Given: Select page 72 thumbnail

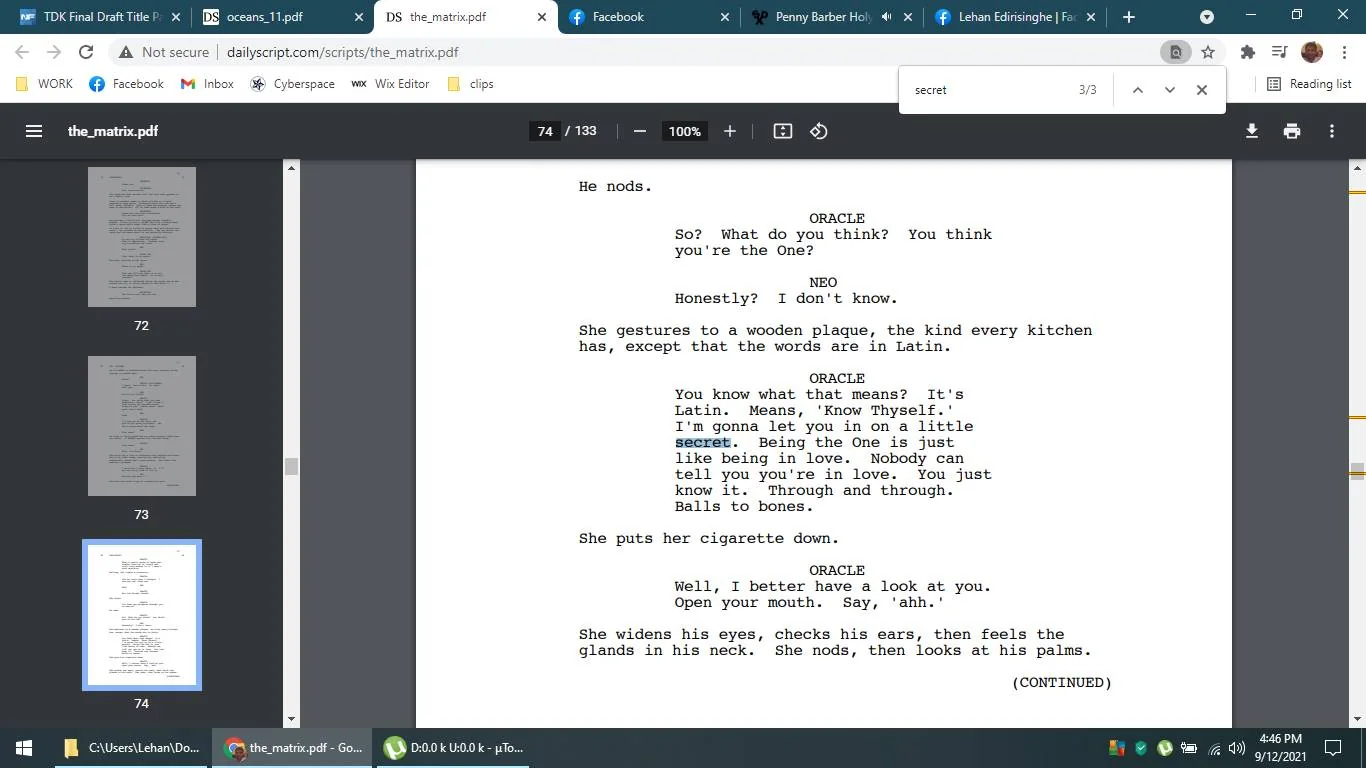Looking at the screenshot, I should pyautogui.click(x=142, y=237).
